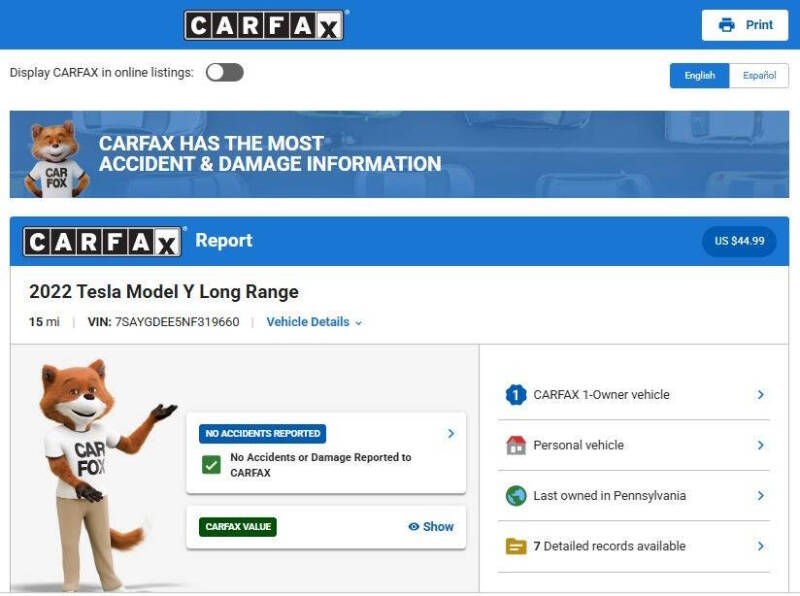Image resolution: width=800 pixels, height=596 pixels.
Task: Click the folder icon for Detailed records
Action: coord(516,546)
